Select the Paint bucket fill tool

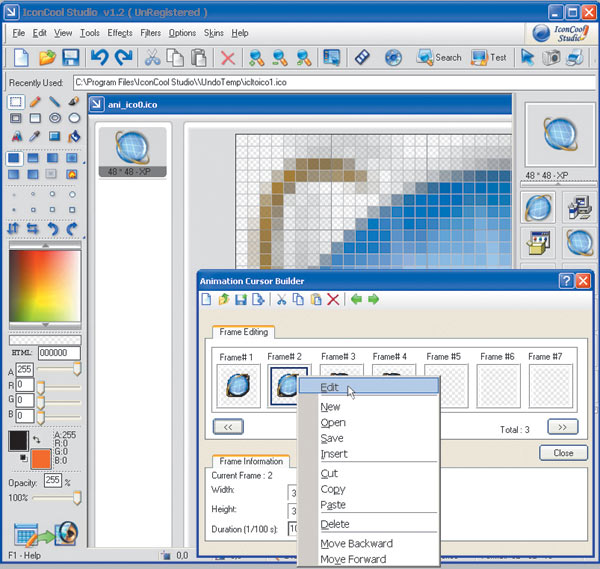(x=74, y=136)
